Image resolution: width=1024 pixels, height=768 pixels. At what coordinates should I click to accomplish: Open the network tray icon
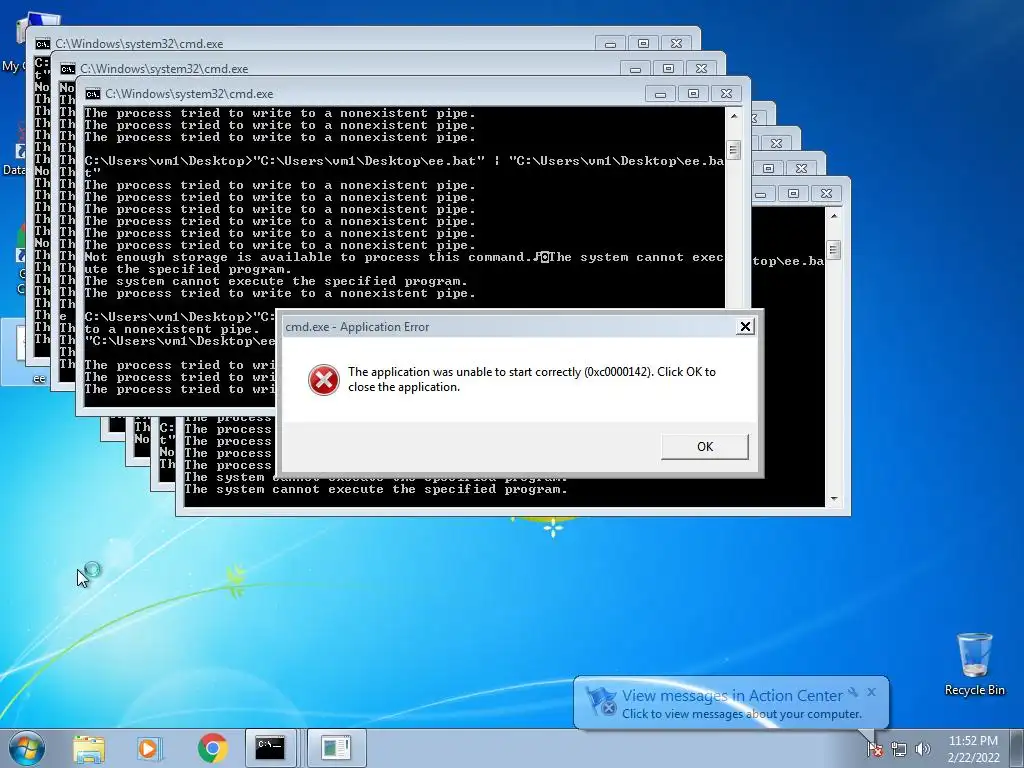pos(899,748)
